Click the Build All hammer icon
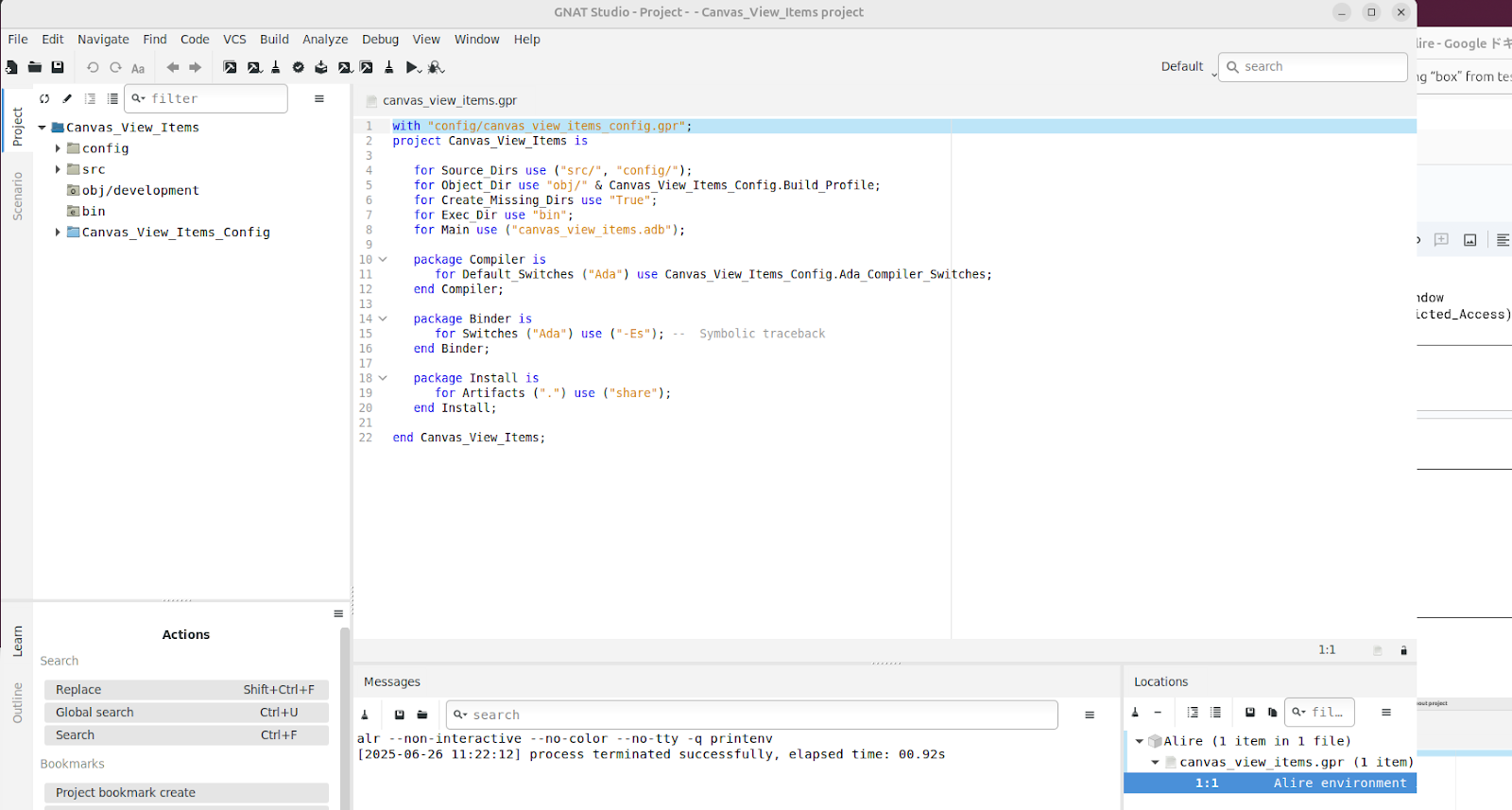This screenshot has height=810, width=1512. (x=230, y=67)
